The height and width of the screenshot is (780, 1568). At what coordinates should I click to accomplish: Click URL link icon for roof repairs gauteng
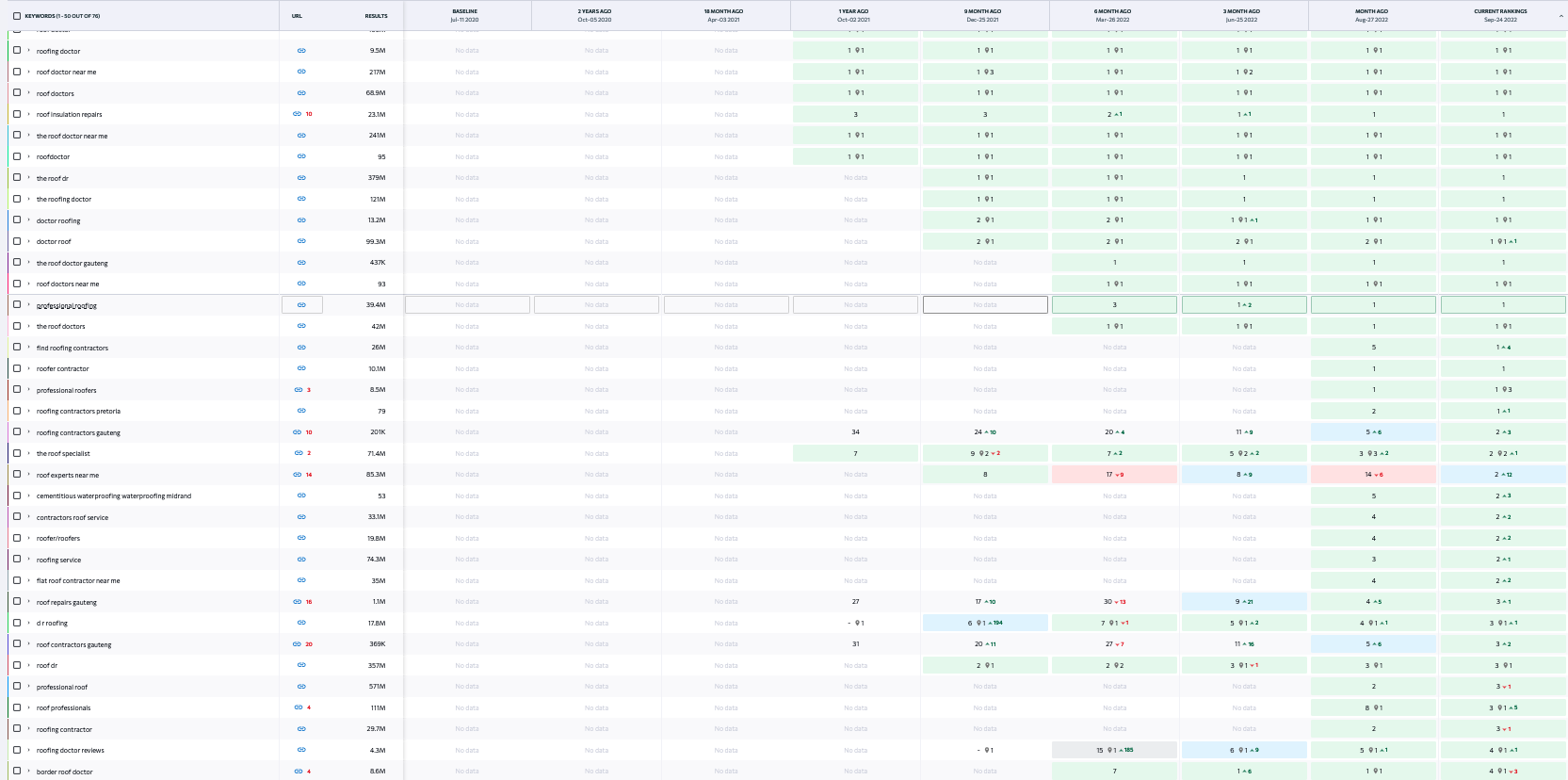pyautogui.click(x=298, y=602)
